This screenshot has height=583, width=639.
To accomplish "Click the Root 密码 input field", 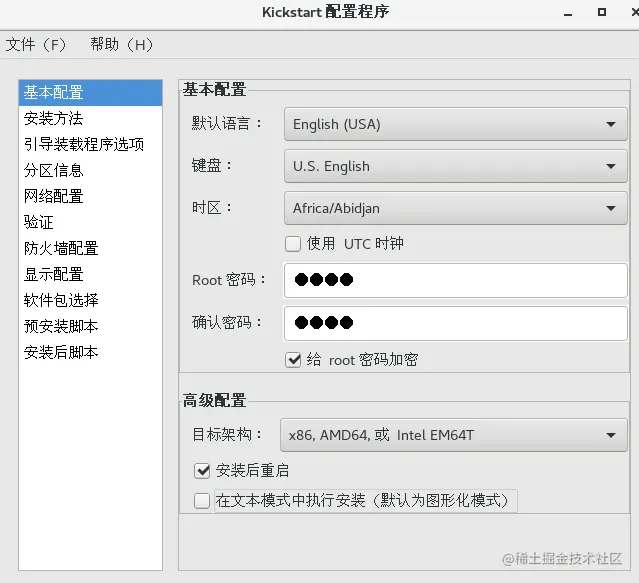I will [456, 280].
